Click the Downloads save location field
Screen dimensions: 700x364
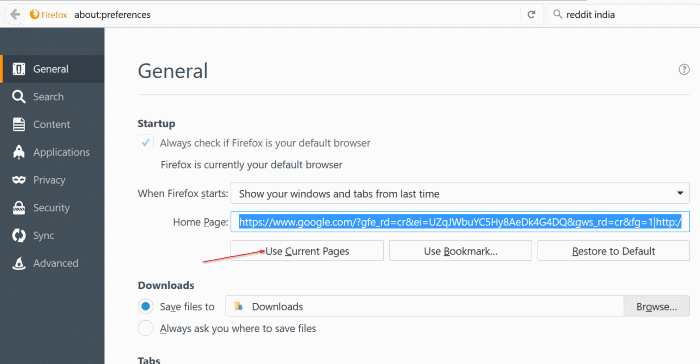pyautogui.click(x=424, y=306)
